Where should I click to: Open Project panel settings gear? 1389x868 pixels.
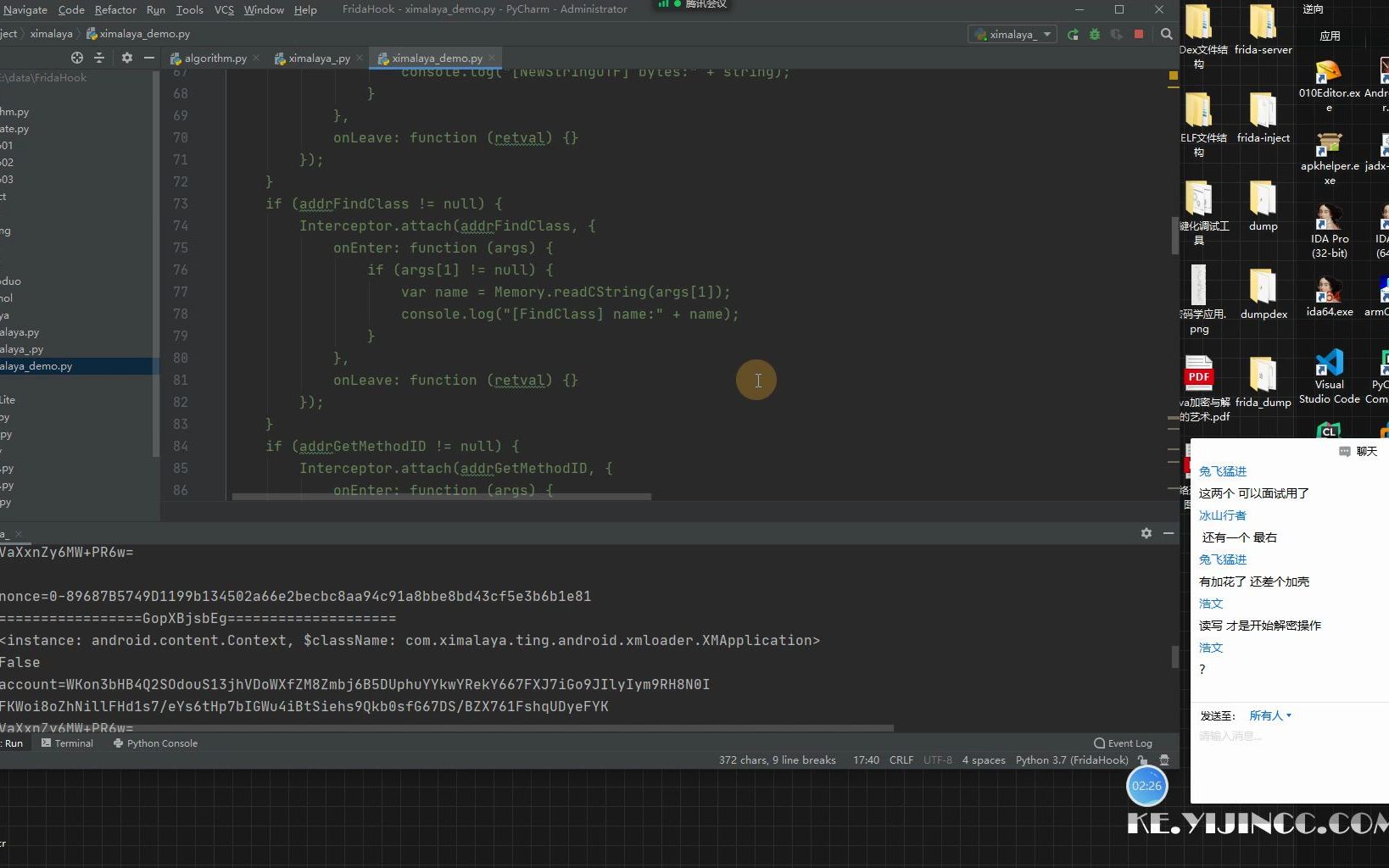click(127, 58)
